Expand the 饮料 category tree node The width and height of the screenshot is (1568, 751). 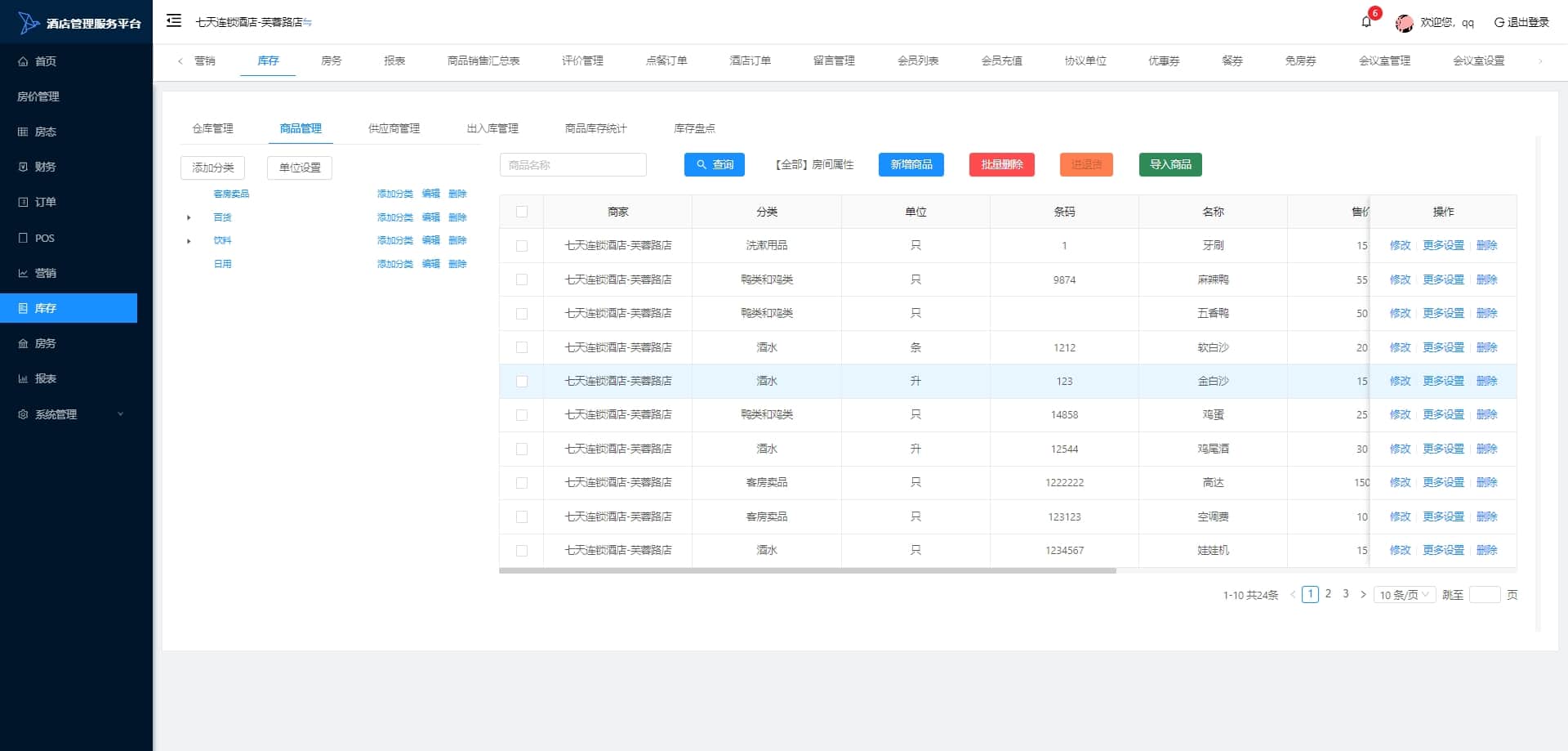[x=189, y=241]
